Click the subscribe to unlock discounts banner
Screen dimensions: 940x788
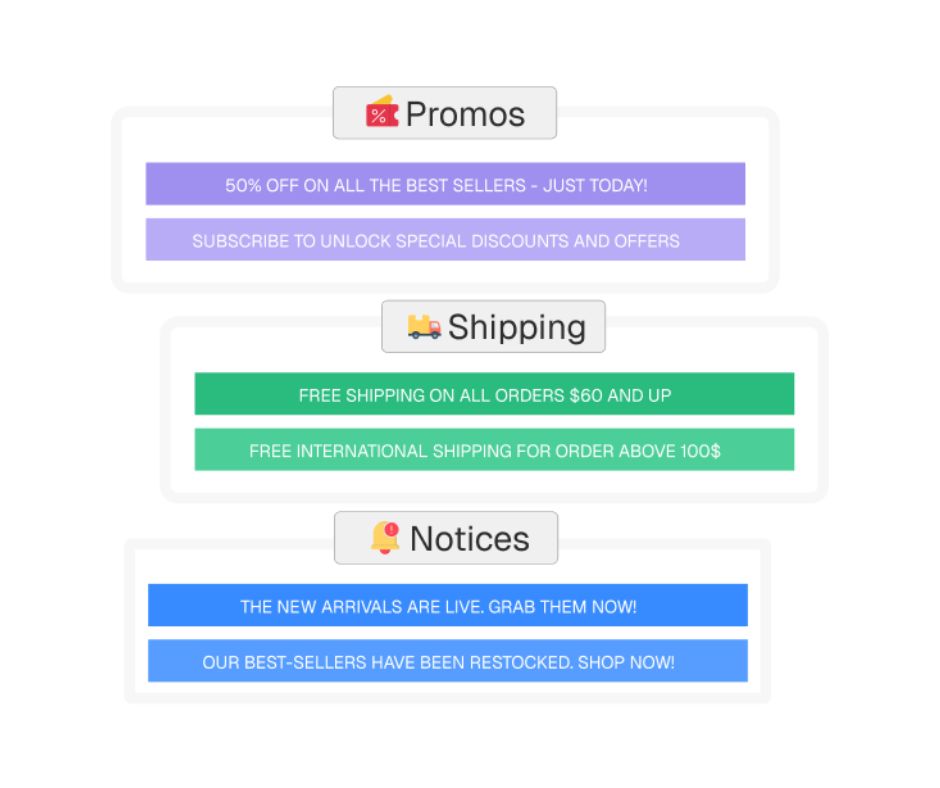(x=445, y=240)
